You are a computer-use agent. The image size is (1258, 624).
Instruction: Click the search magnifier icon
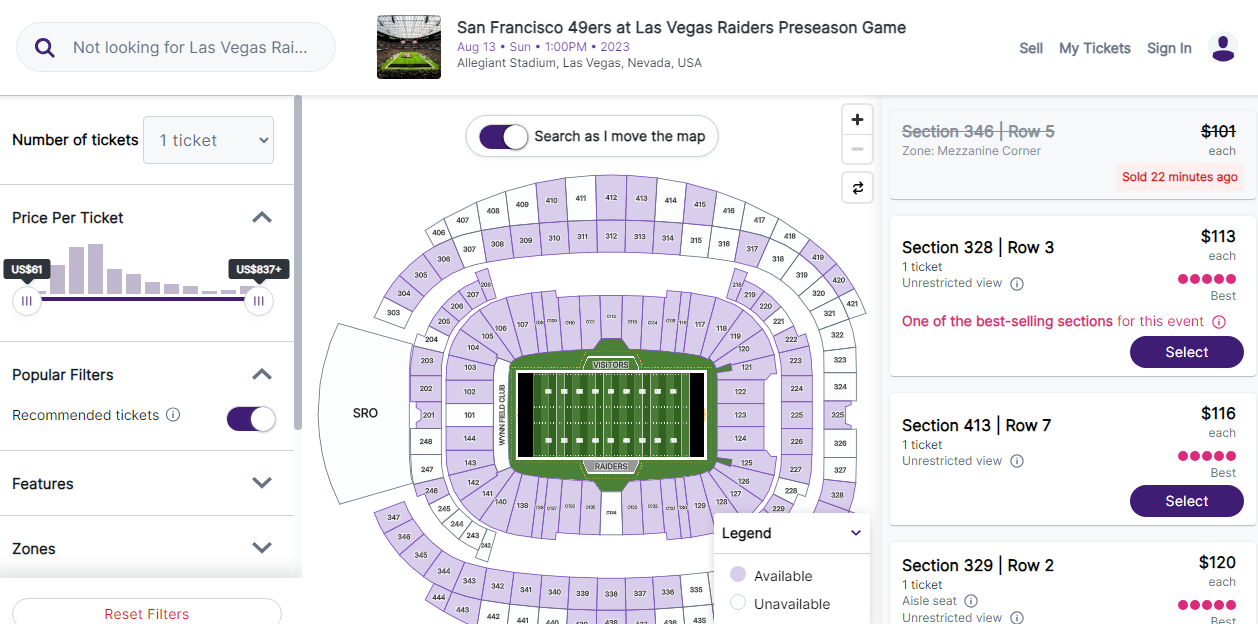pyautogui.click(x=45, y=48)
